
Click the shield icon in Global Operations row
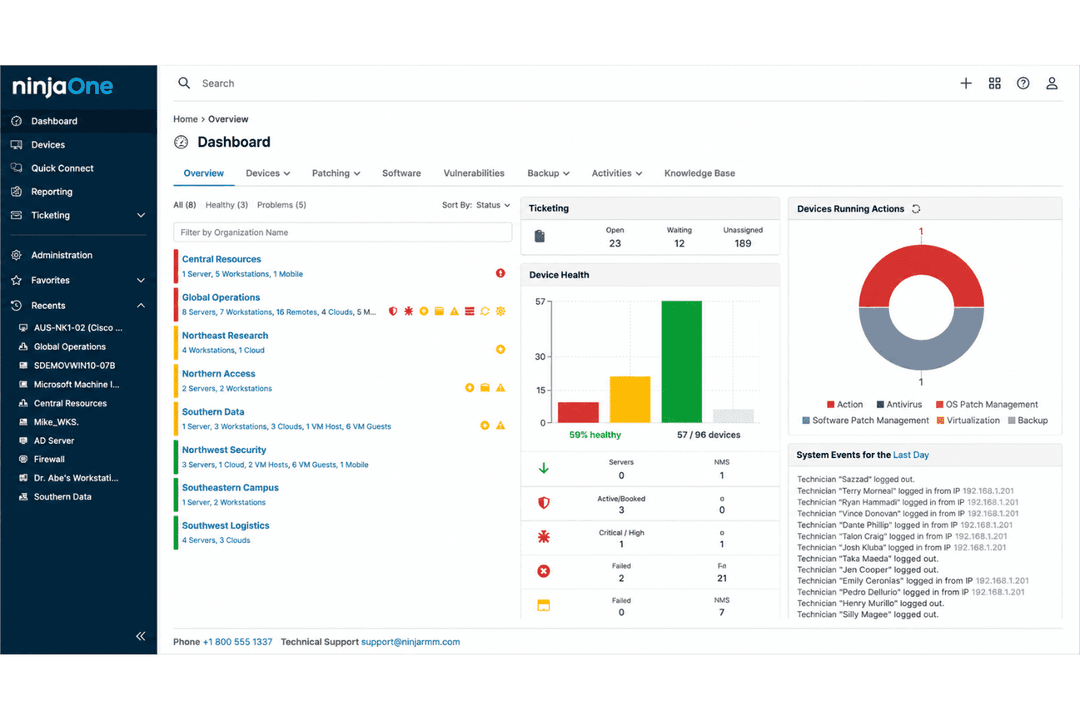393,311
